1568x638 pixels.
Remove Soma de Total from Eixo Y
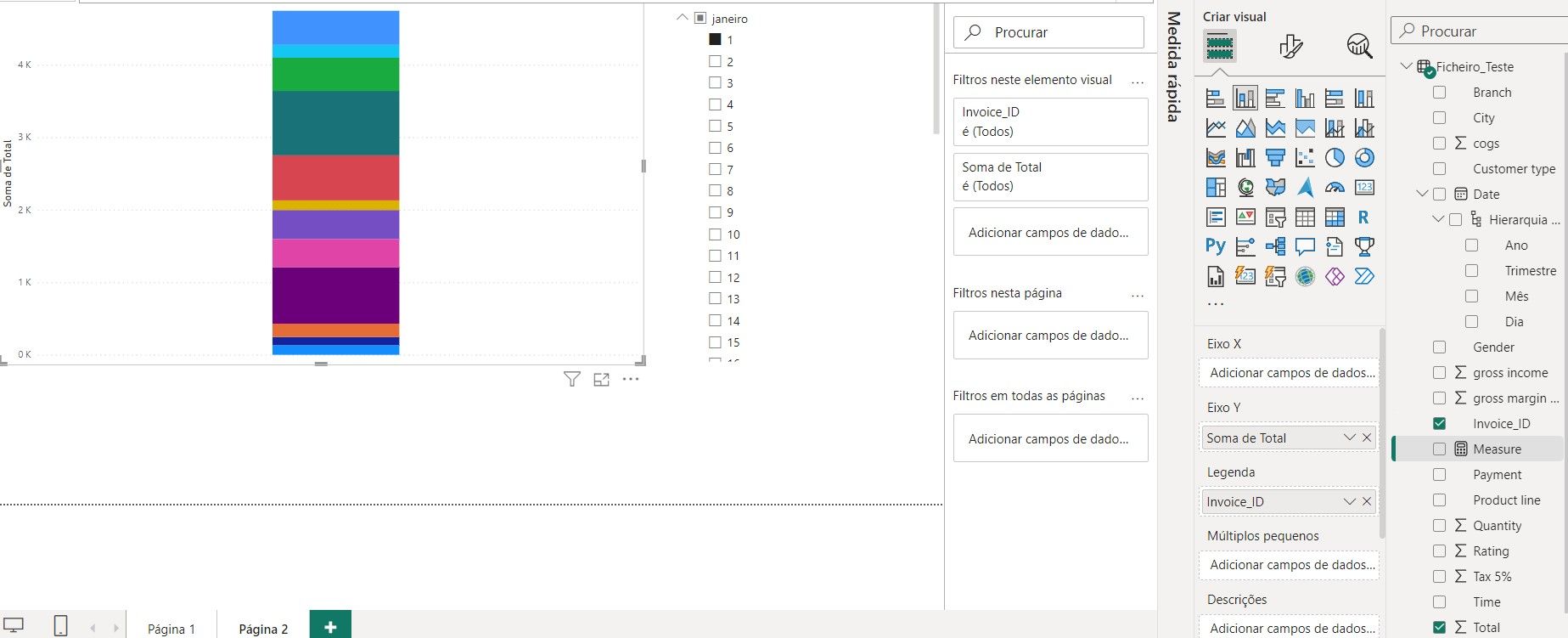pos(1367,438)
